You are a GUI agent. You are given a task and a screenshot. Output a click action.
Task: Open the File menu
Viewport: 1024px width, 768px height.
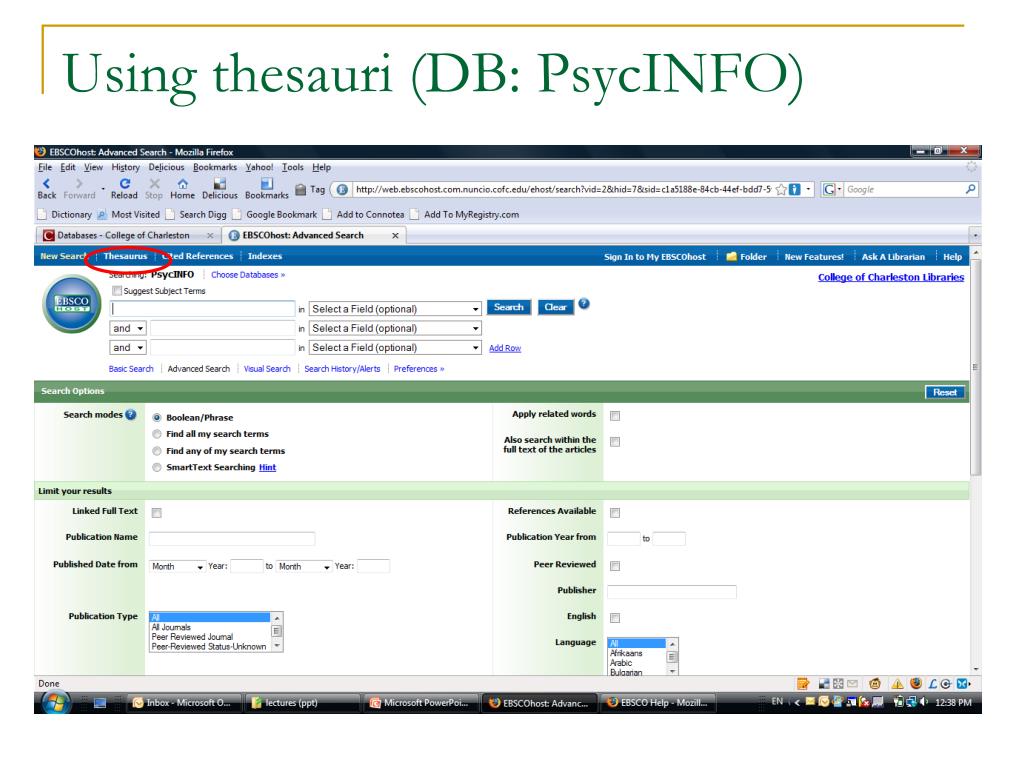[x=45, y=167]
